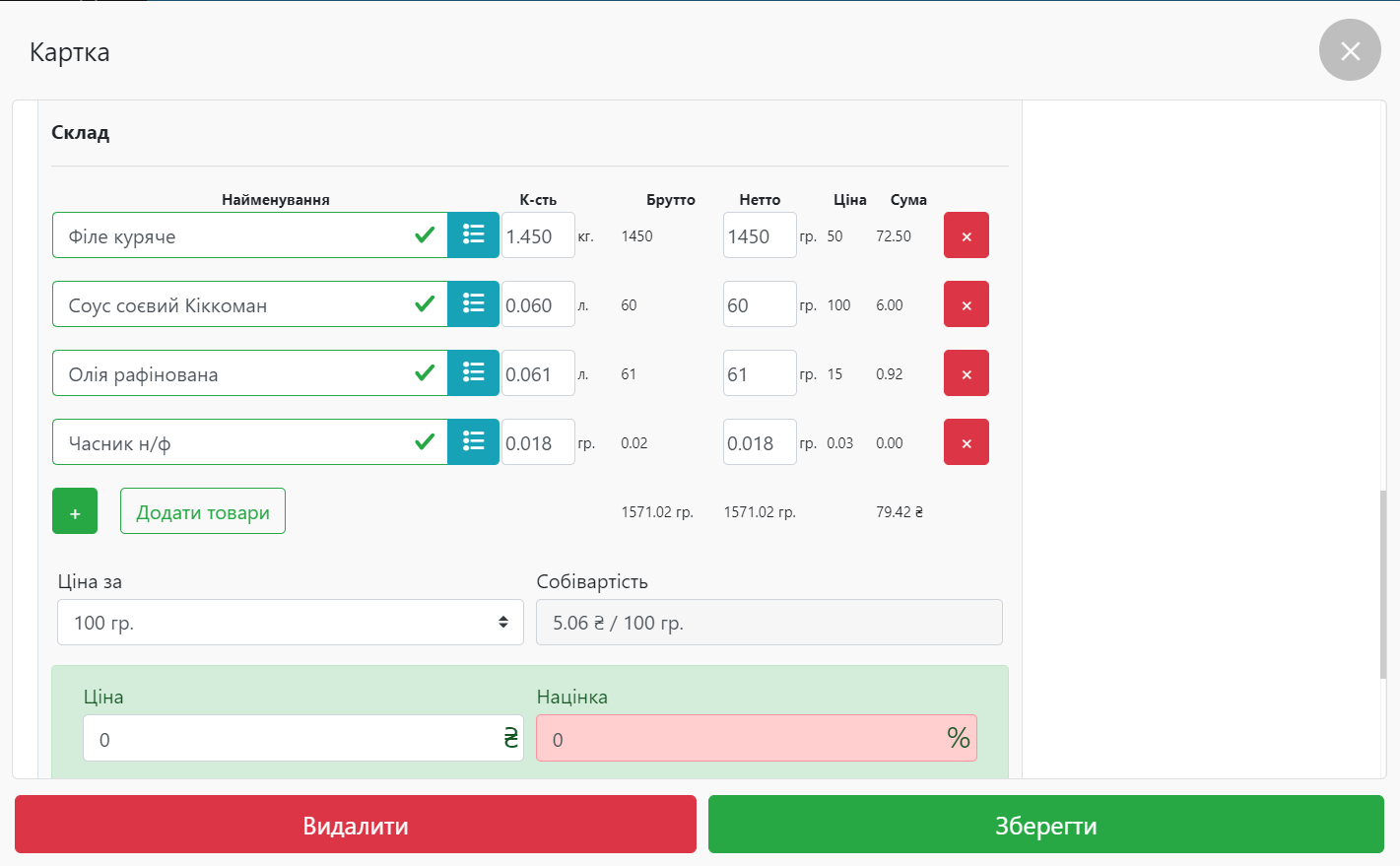Open product list for Філе куряче
The image size is (1400, 866).
(x=473, y=235)
